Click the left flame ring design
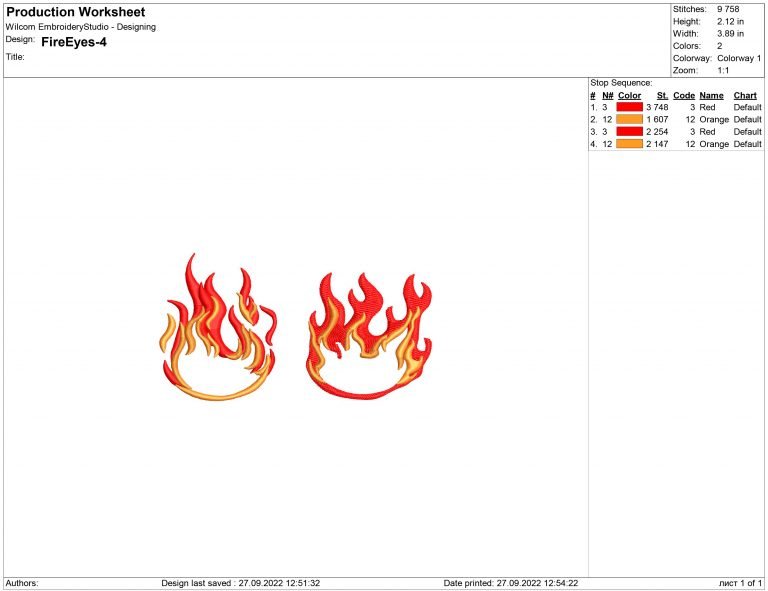The height and width of the screenshot is (591, 768). [218, 330]
